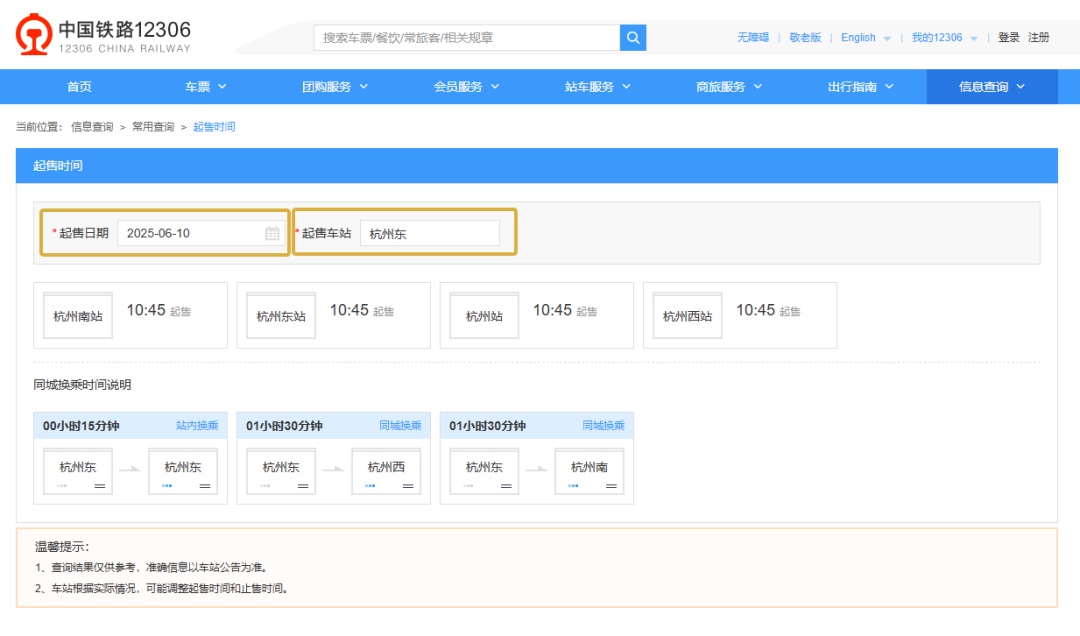Select 杭州南 destination card in transfer
Screen dimensions: 1080x636
point(589,470)
